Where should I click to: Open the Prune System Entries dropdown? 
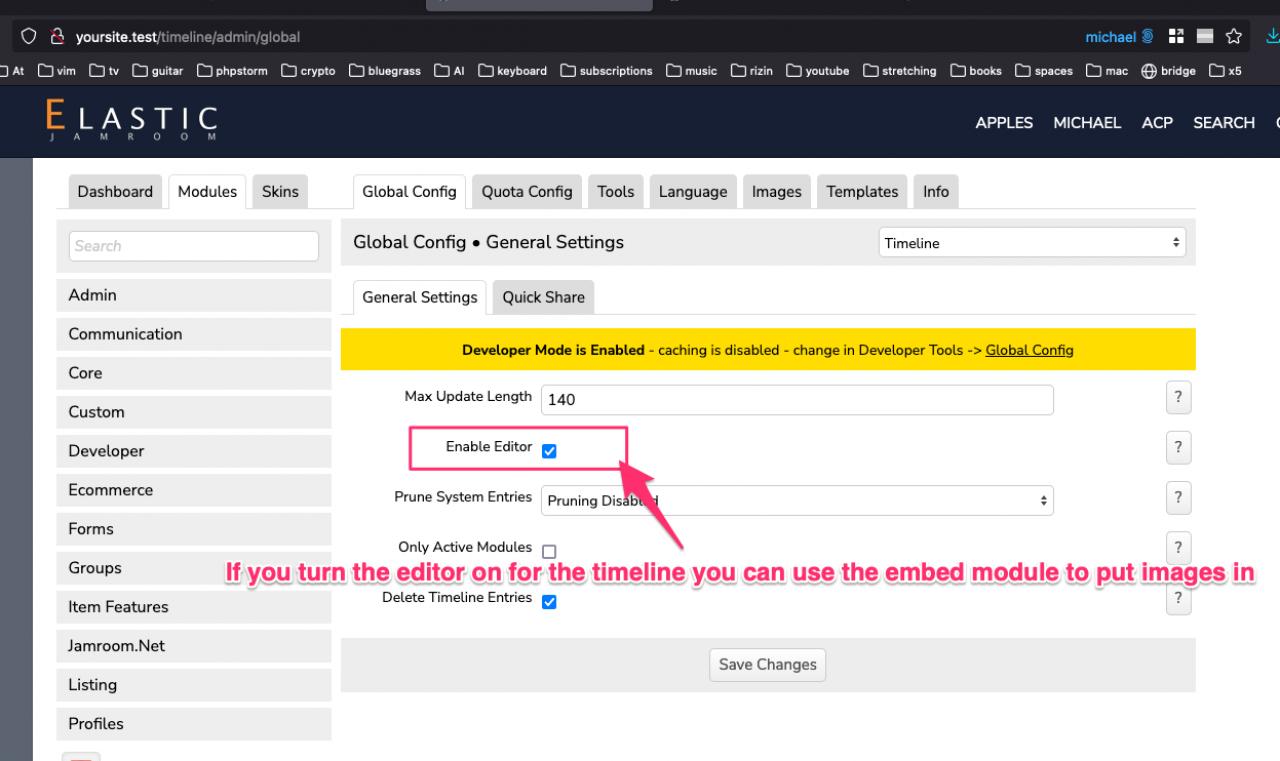point(797,501)
